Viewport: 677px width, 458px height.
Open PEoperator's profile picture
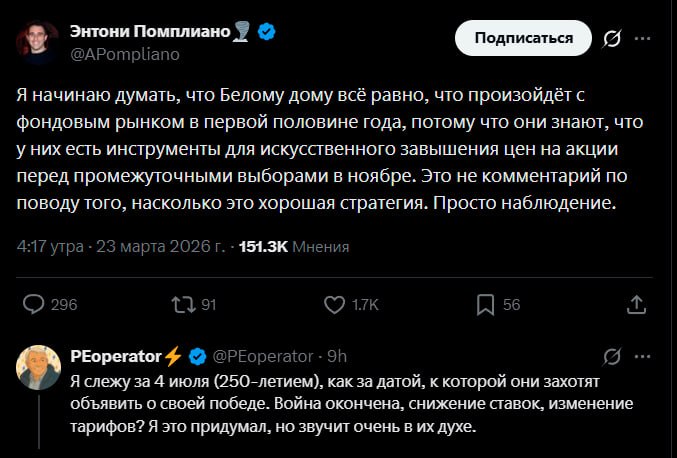(38, 367)
